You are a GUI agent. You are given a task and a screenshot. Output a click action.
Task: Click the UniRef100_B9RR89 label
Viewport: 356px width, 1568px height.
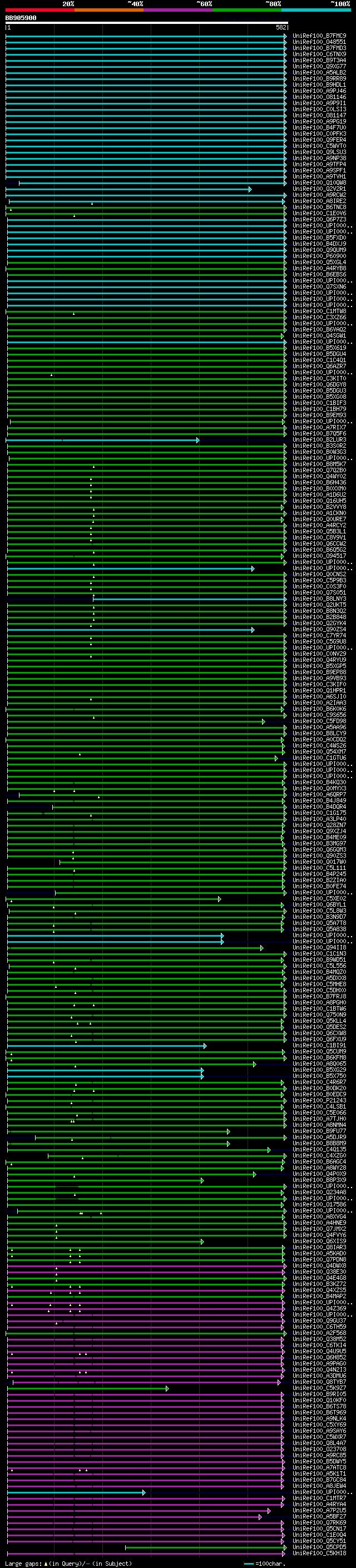[319, 78]
